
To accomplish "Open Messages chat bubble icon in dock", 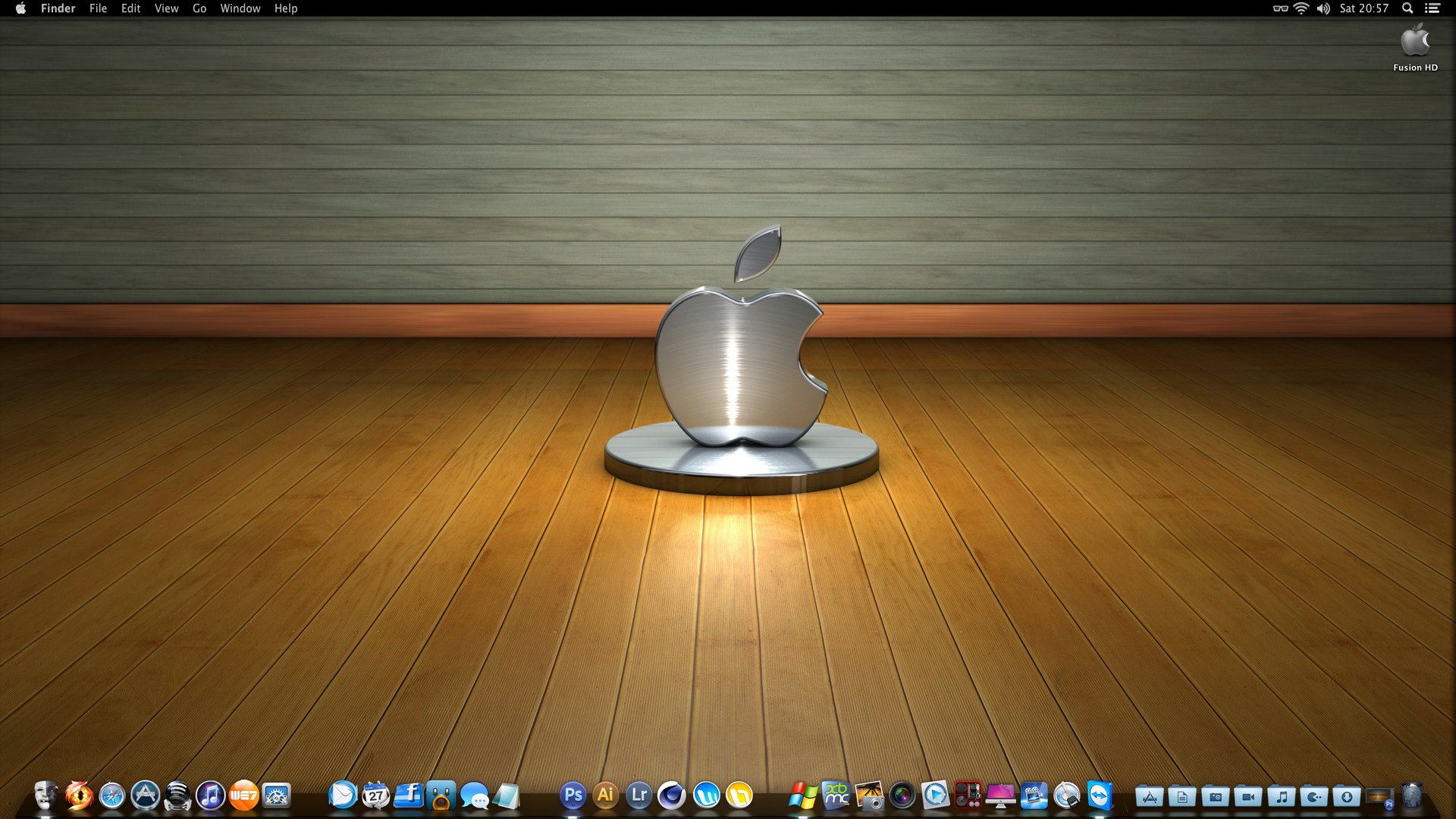I will tap(475, 795).
